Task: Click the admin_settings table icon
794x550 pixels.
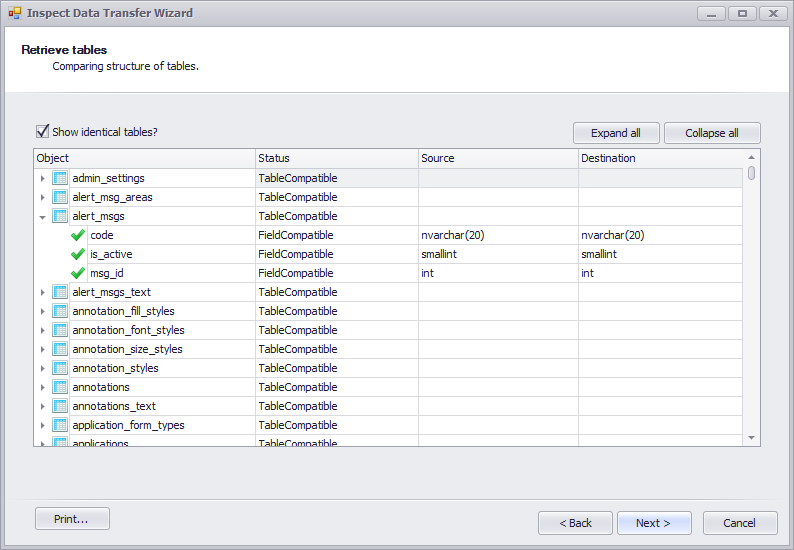Action: [60, 178]
